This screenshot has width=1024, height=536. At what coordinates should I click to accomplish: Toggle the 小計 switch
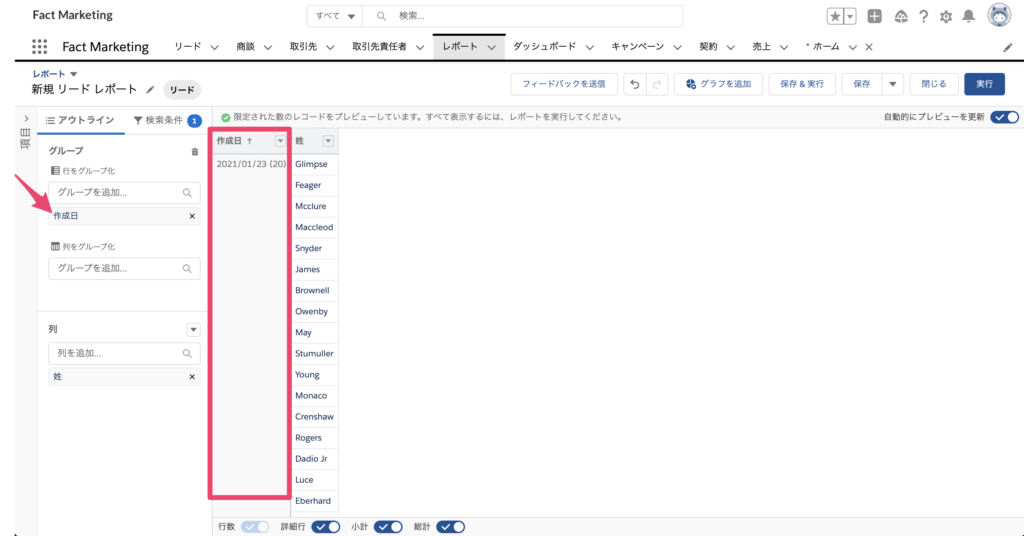[x=388, y=527]
